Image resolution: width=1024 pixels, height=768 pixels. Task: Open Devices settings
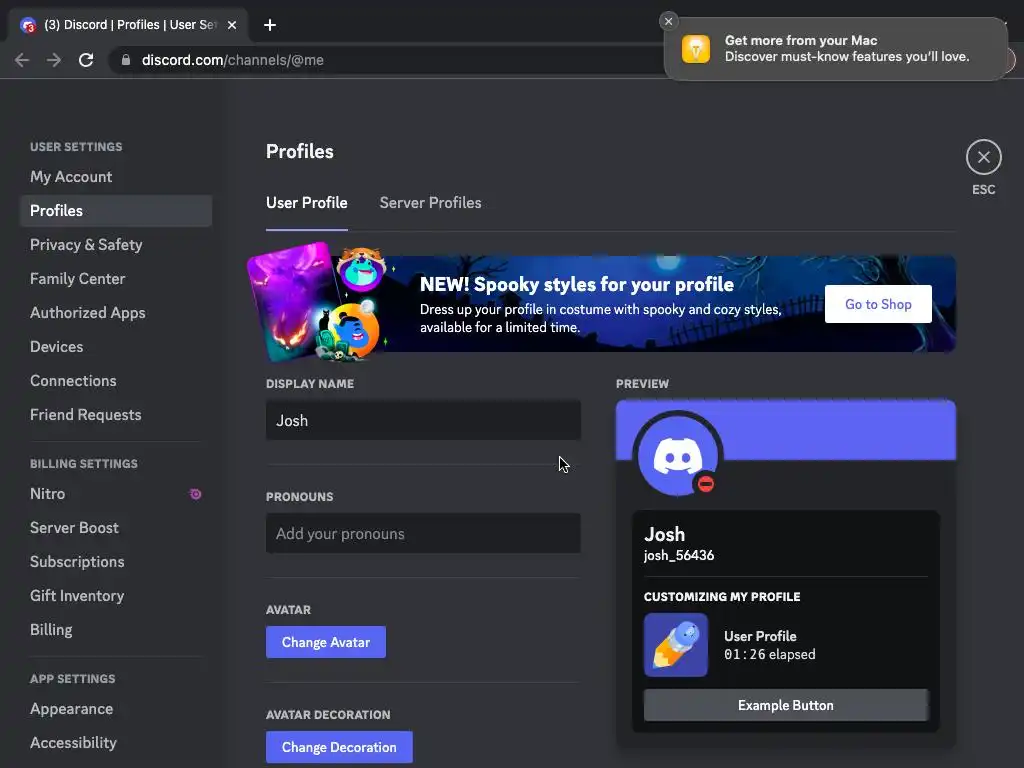coord(116,347)
